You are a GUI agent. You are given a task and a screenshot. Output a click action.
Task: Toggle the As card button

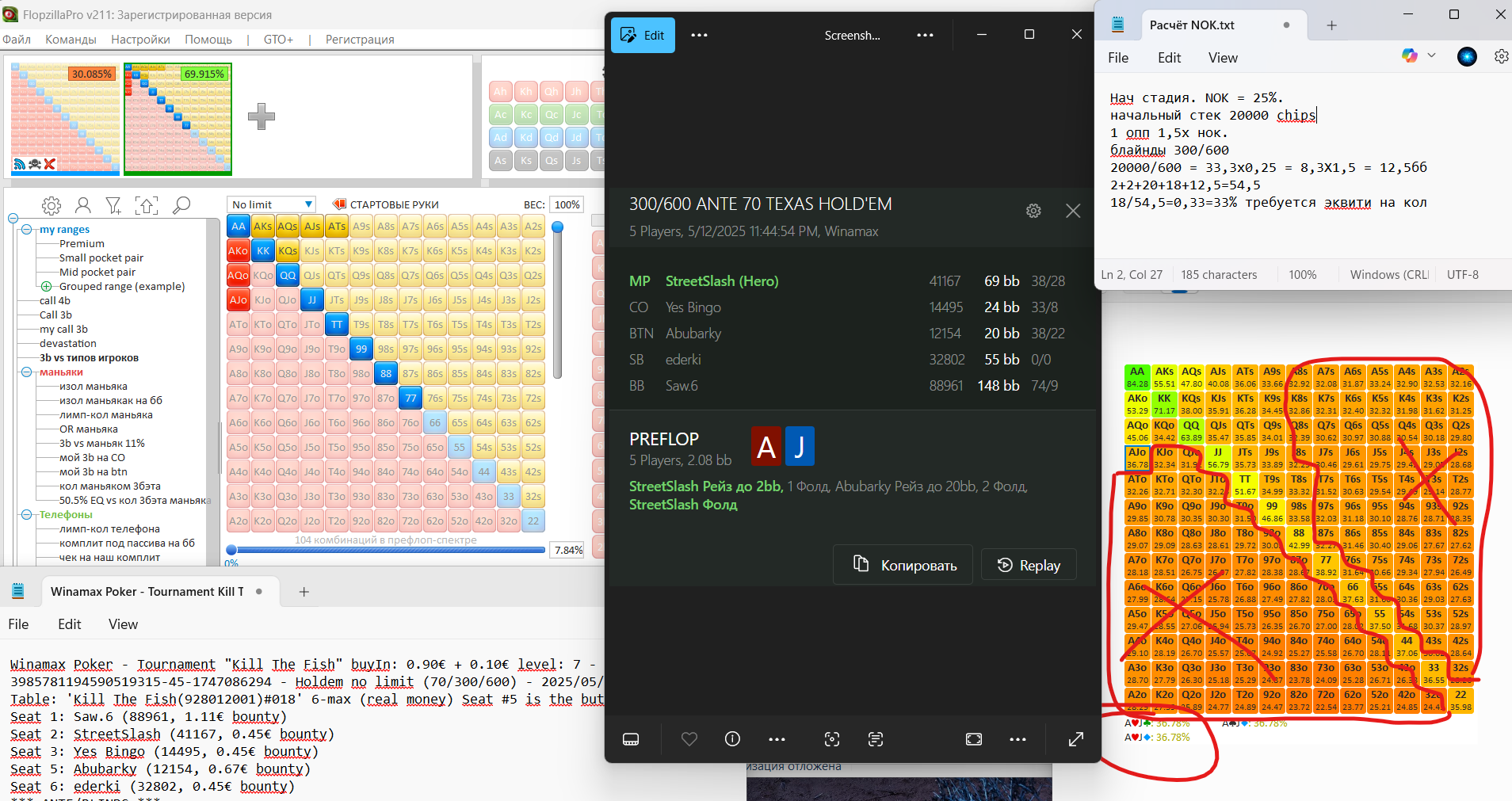click(500, 160)
